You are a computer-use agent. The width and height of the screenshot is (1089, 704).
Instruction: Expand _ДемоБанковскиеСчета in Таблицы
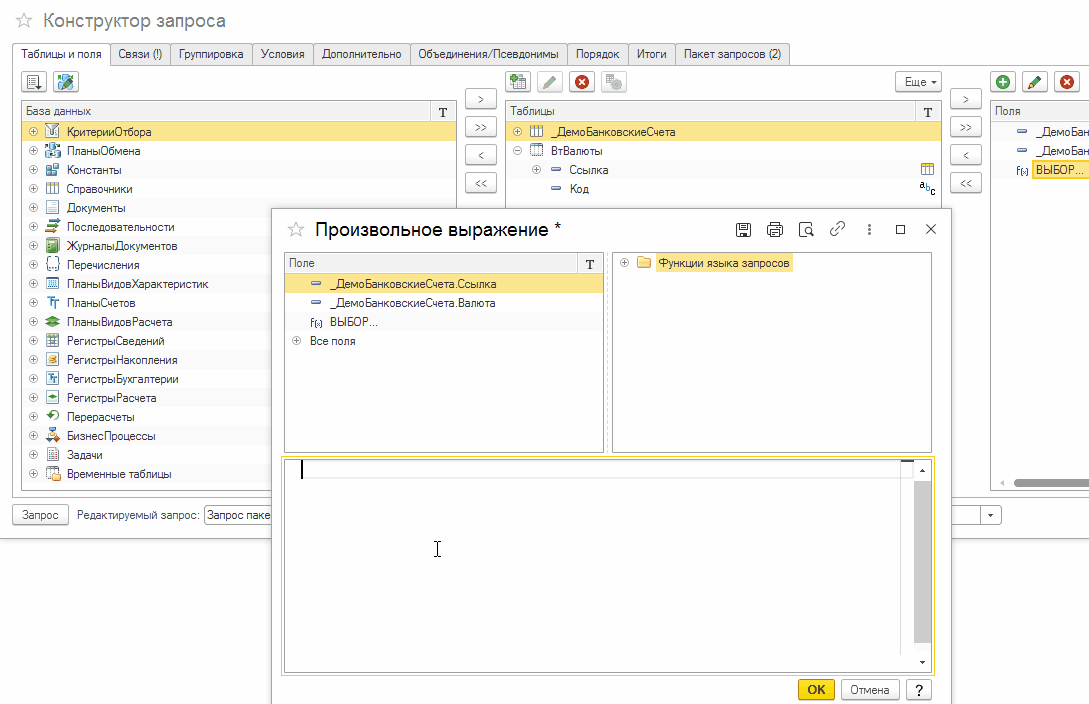coord(517,131)
